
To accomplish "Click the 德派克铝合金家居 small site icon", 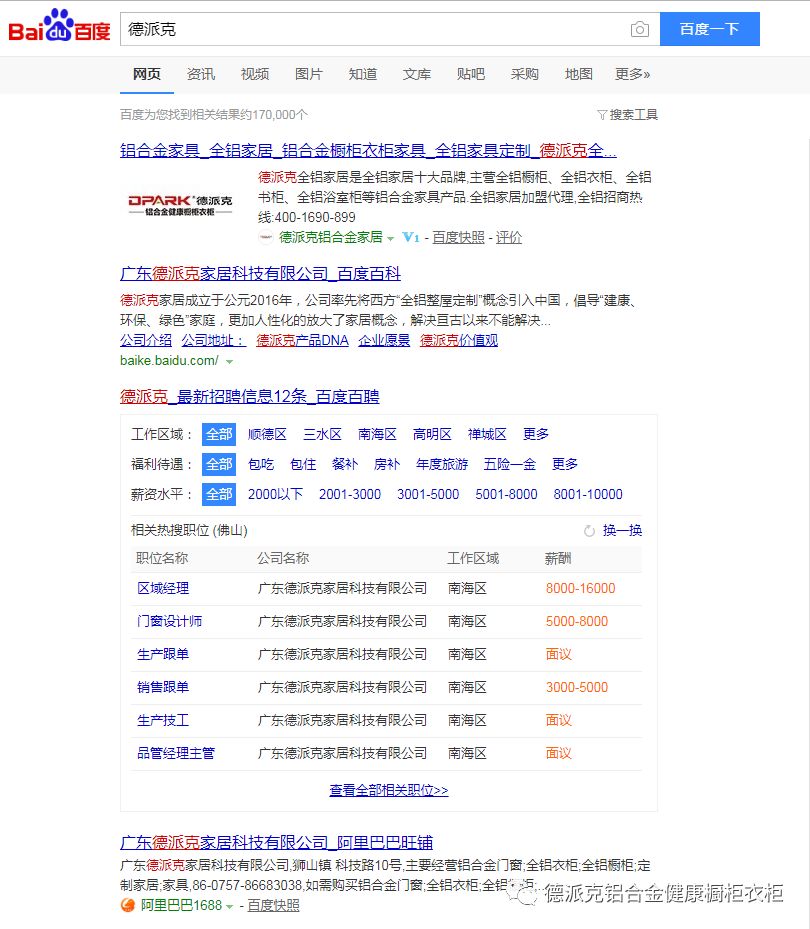I will click(266, 238).
